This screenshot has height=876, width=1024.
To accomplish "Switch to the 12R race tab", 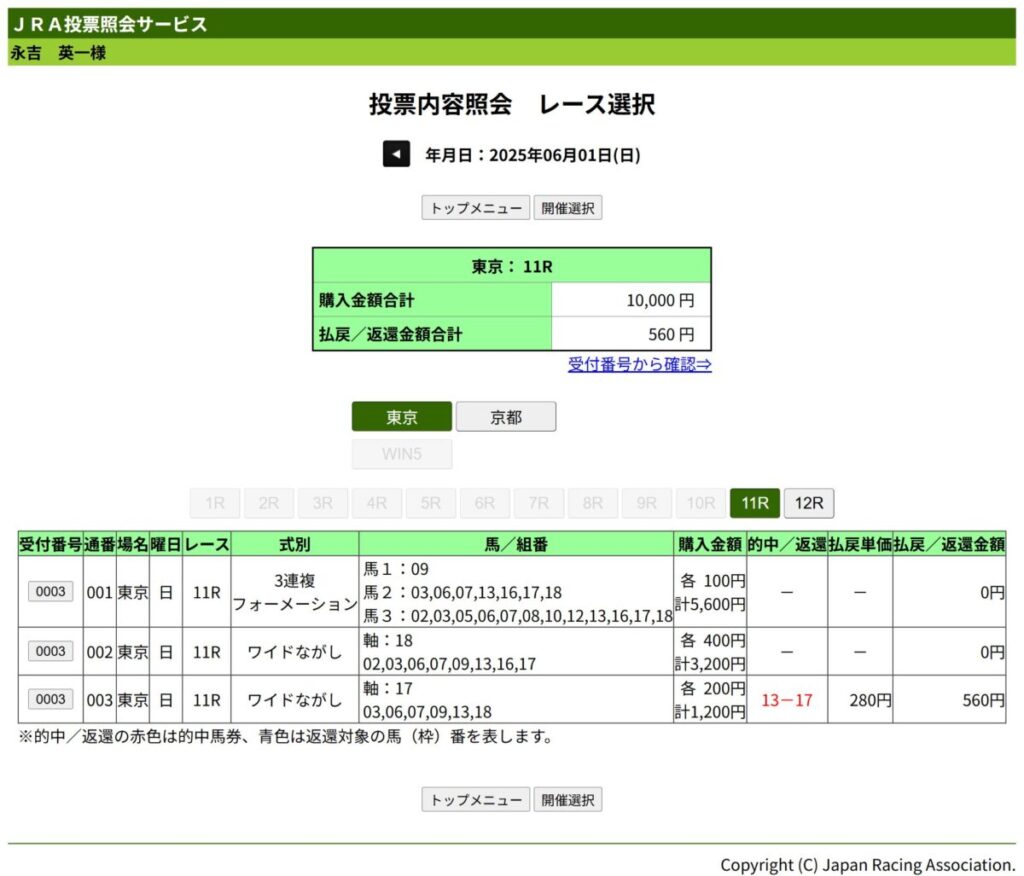I will pyautogui.click(x=808, y=503).
